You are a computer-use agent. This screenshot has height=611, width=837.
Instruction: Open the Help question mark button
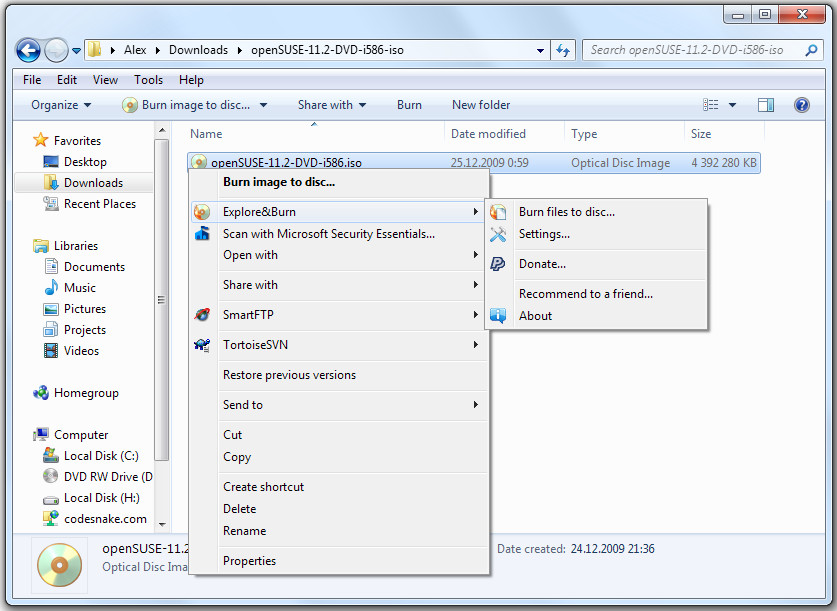click(x=801, y=105)
